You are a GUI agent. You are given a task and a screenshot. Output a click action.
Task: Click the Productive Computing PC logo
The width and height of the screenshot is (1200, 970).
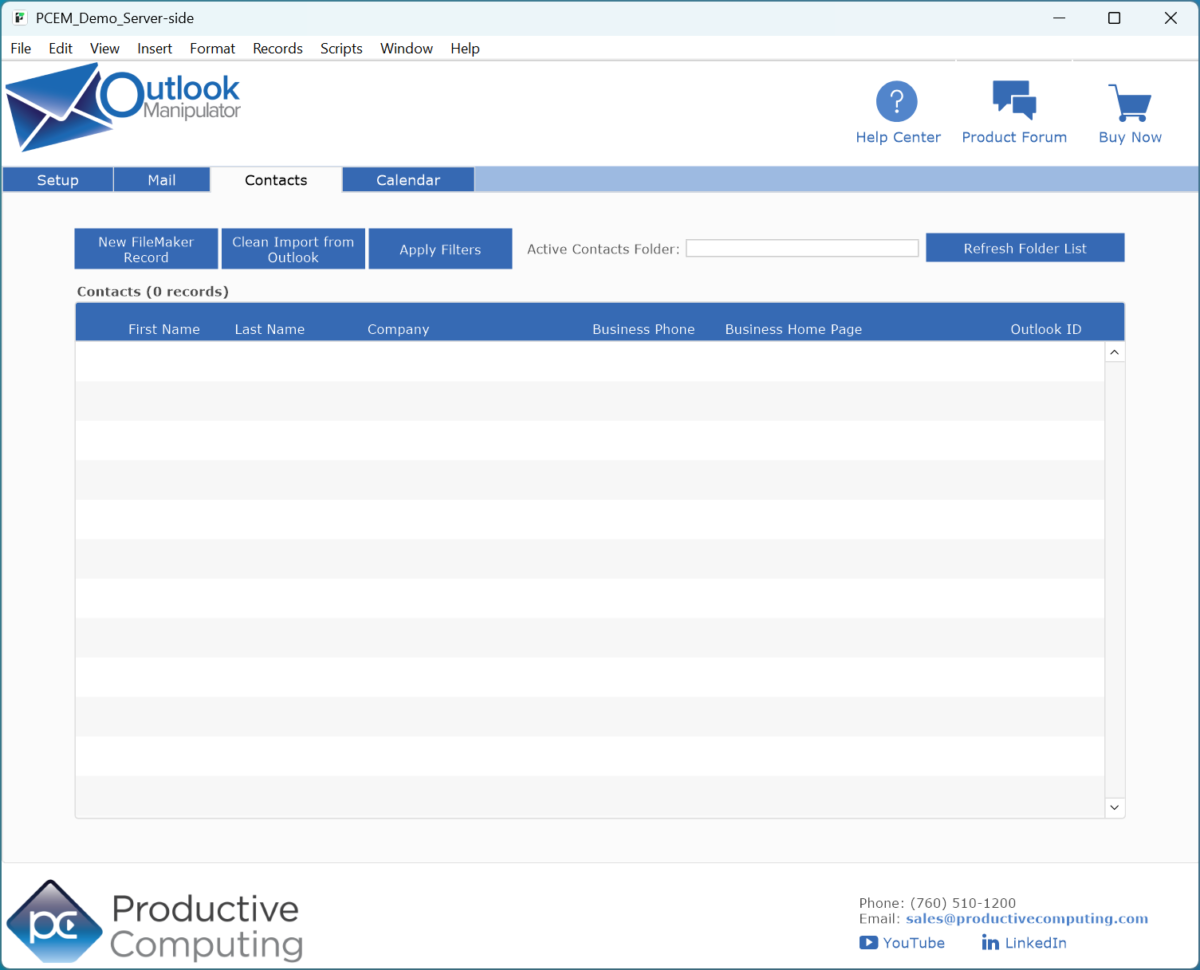pyautogui.click(x=54, y=922)
